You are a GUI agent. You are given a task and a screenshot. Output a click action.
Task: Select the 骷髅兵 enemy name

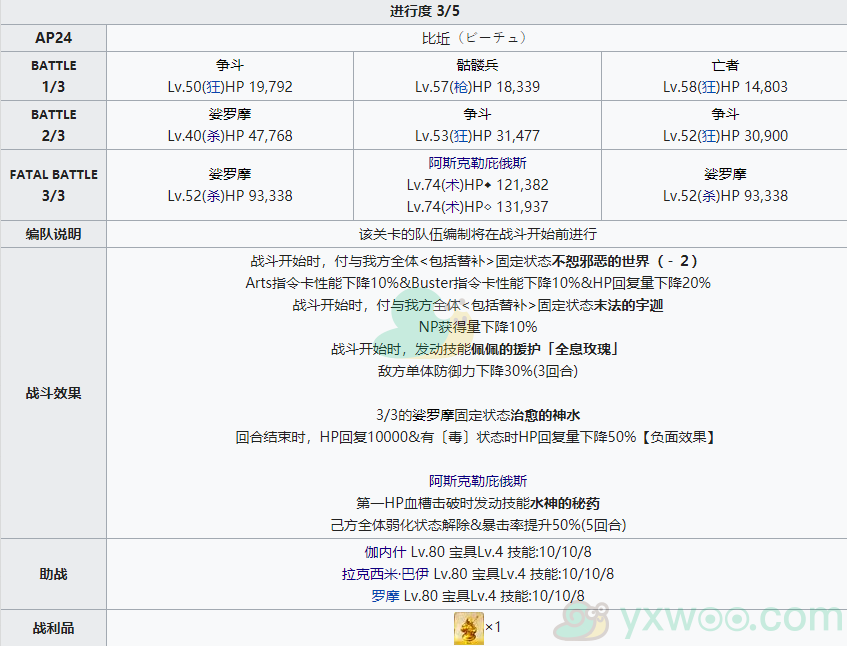(478, 65)
